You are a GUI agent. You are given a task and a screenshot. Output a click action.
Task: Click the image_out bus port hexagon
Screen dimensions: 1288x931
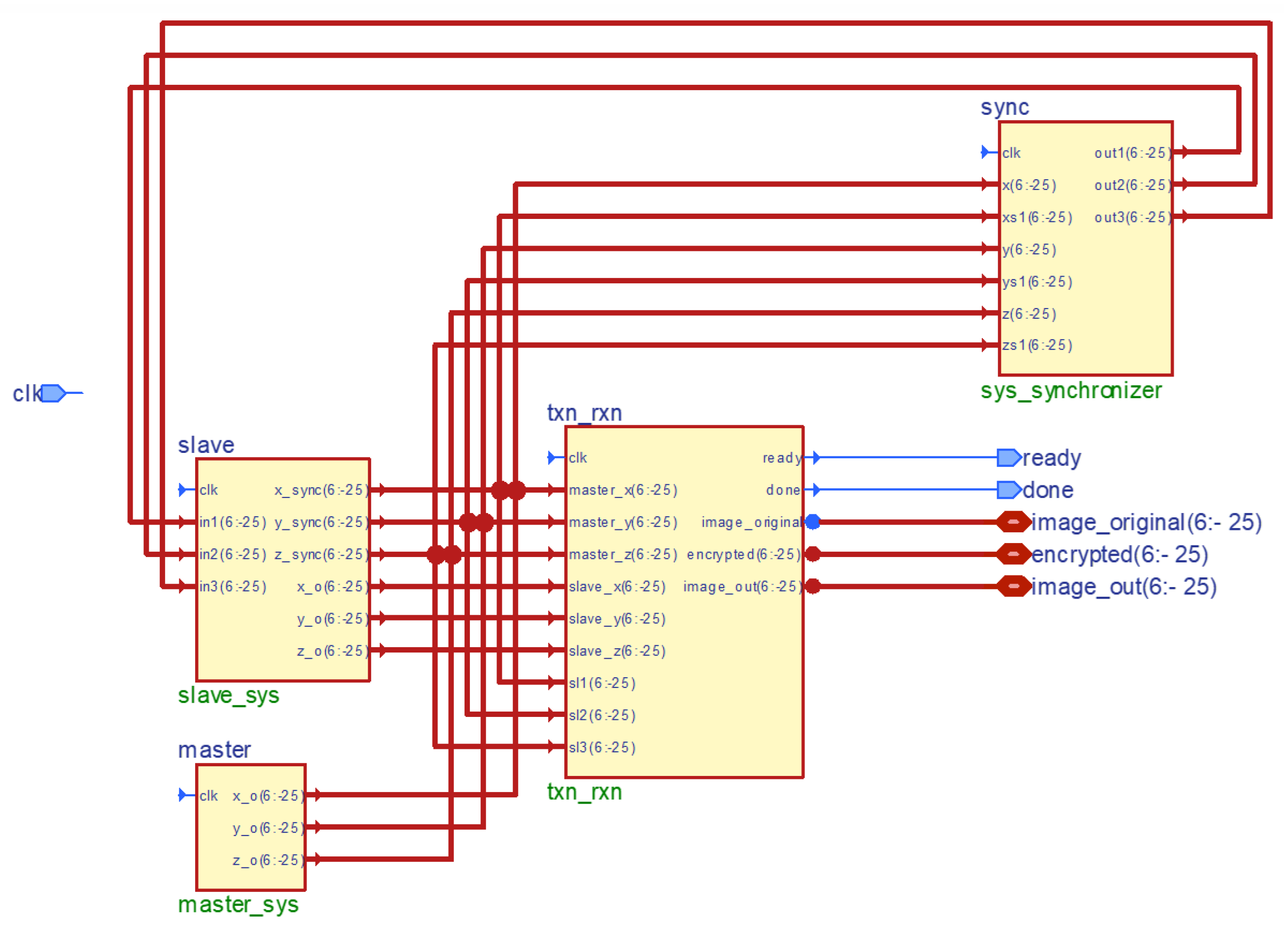(x=1014, y=586)
